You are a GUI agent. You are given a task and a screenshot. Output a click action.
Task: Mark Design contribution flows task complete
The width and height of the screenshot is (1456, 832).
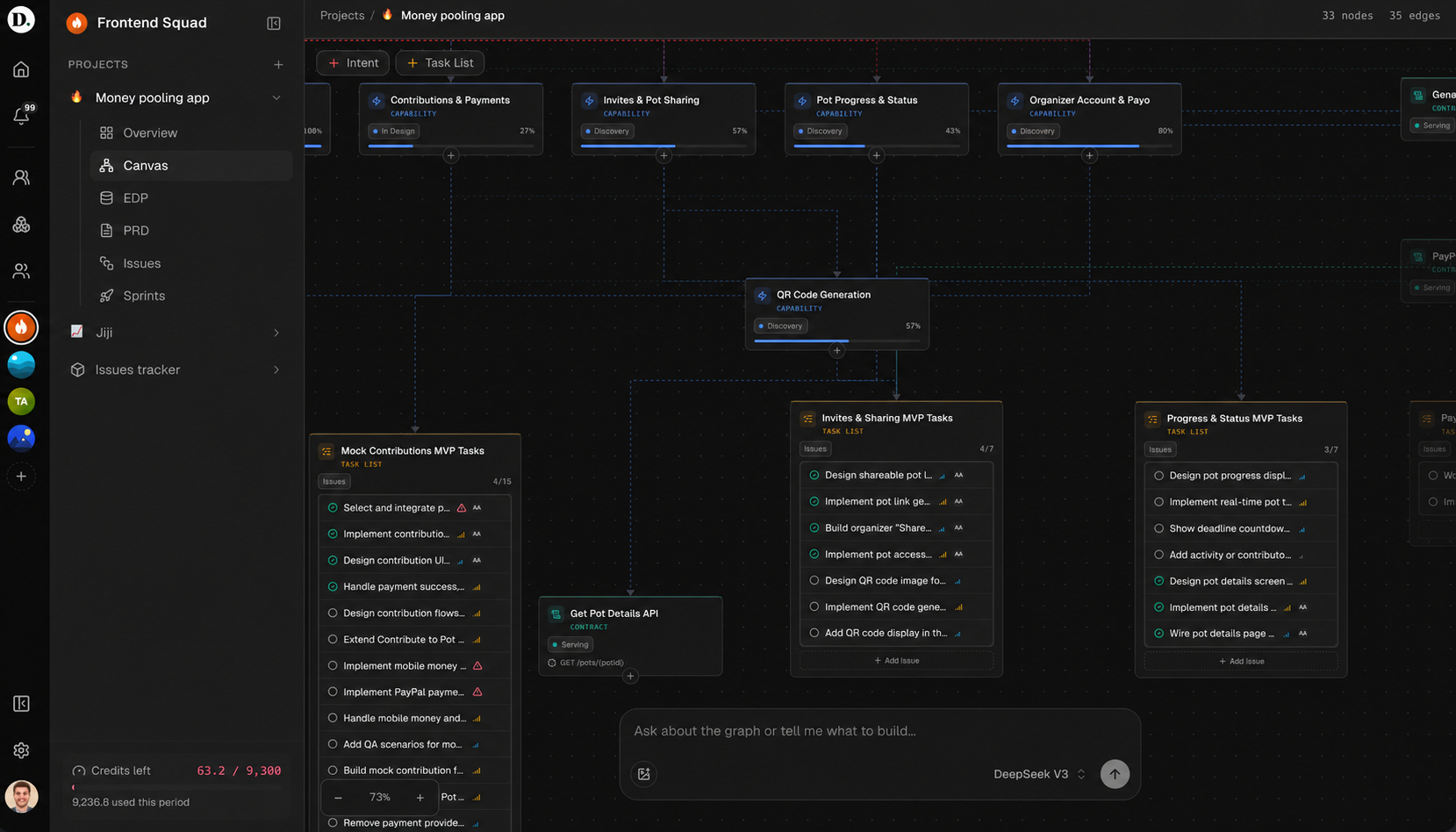click(x=333, y=613)
